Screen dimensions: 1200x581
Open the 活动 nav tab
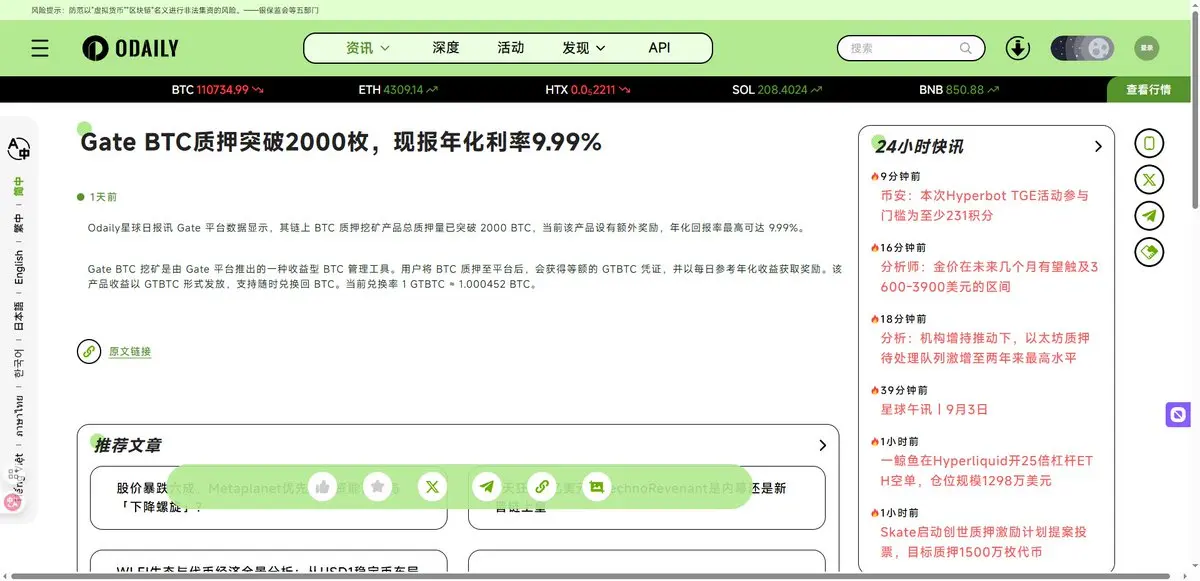coord(511,48)
